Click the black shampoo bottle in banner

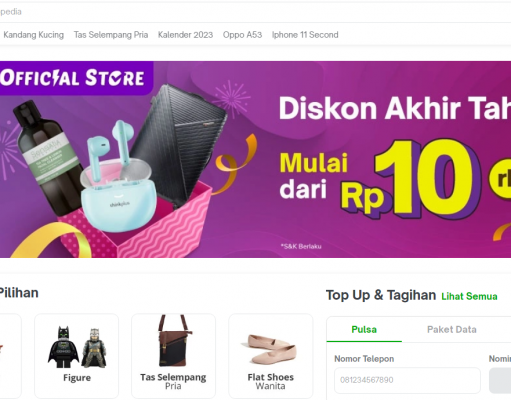[48, 157]
